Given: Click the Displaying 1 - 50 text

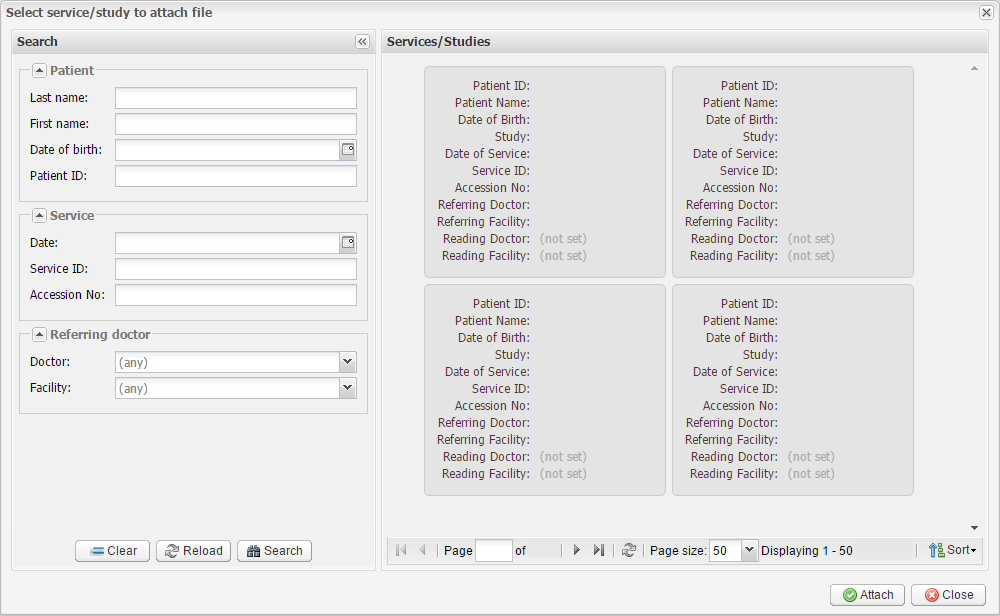Looking at the screenshot, I should [x=807, y=550].
